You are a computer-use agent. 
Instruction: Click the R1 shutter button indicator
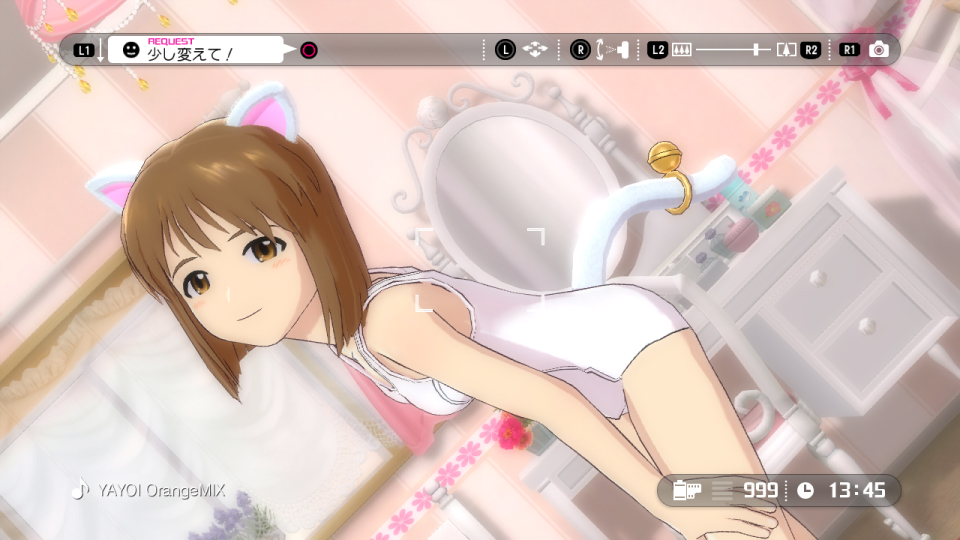click(x=850, y=49)
